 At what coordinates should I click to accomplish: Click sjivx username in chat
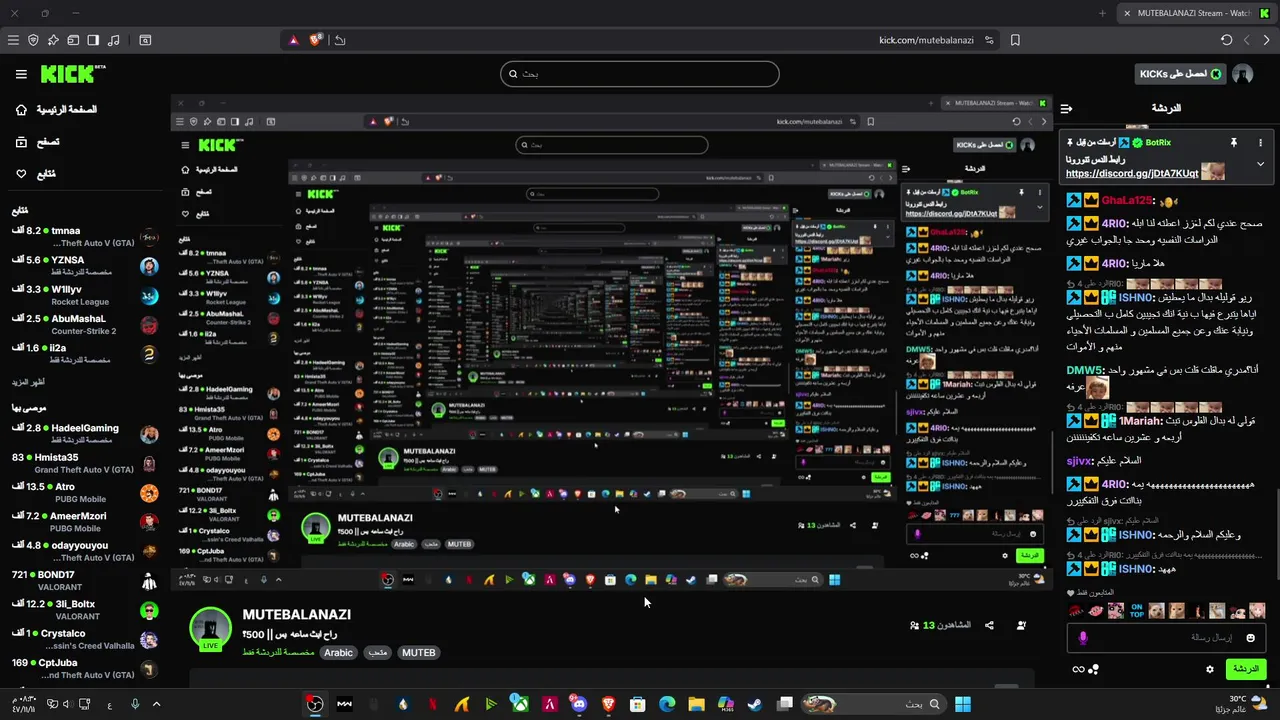pyautogui.click(x=1079, y=461)
